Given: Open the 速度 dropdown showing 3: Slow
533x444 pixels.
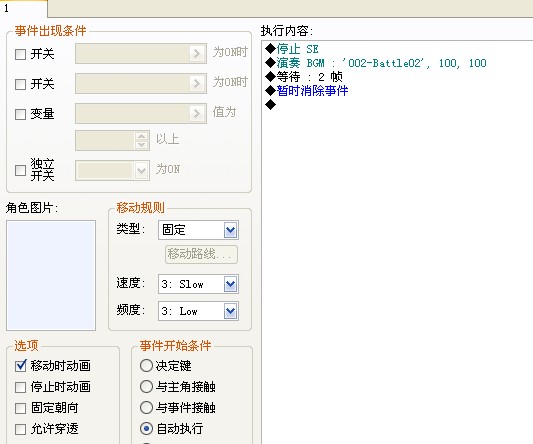Looking at the screenshot, I should point(198,284).
